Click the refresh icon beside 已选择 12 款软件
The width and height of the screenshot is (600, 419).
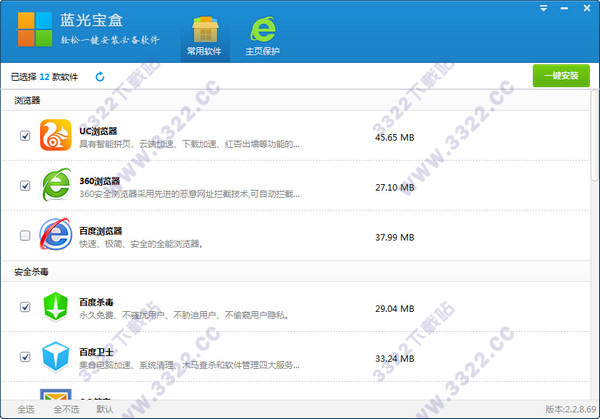pos(100,77)
